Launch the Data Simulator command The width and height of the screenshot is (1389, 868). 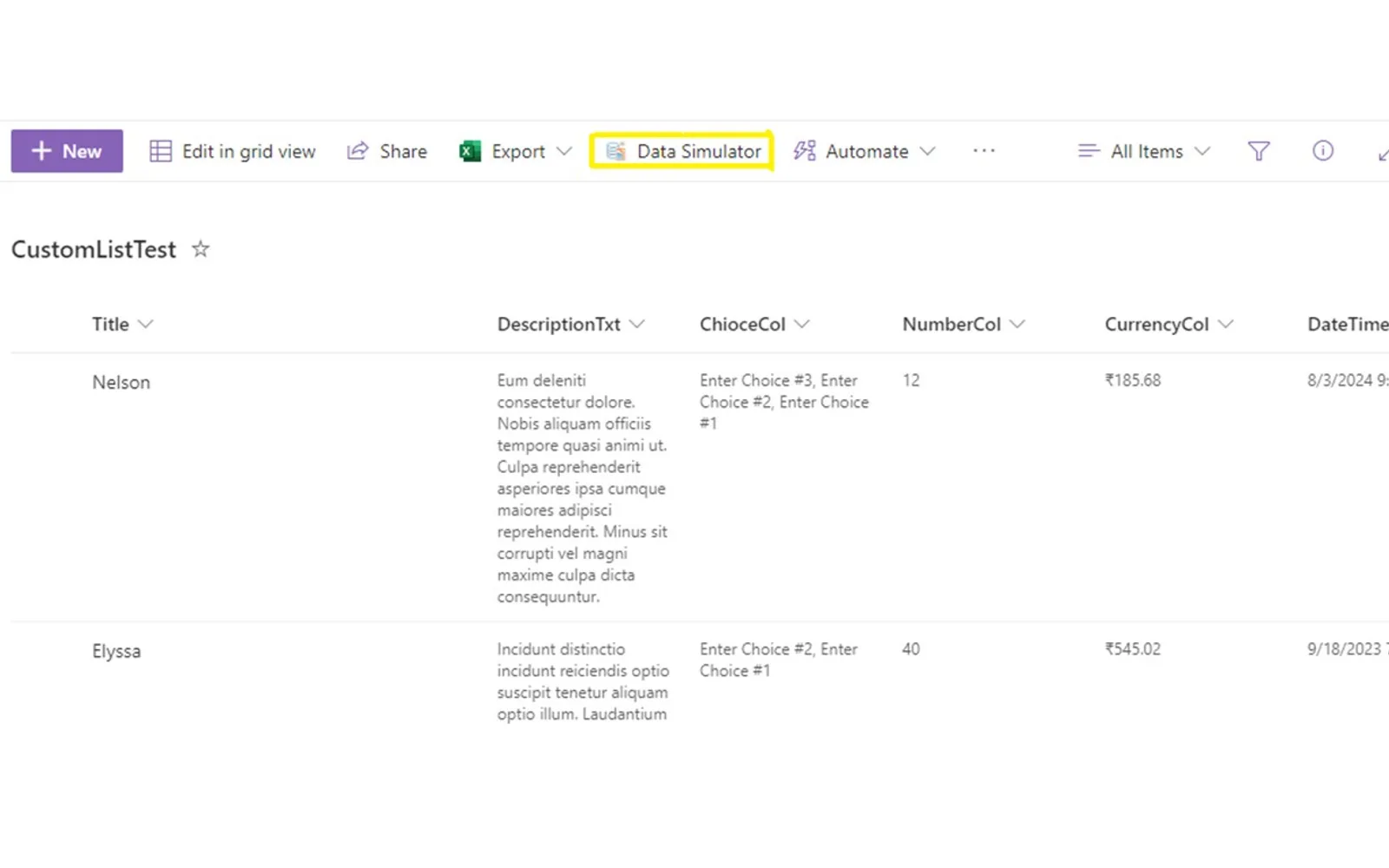tap(682, 151)
